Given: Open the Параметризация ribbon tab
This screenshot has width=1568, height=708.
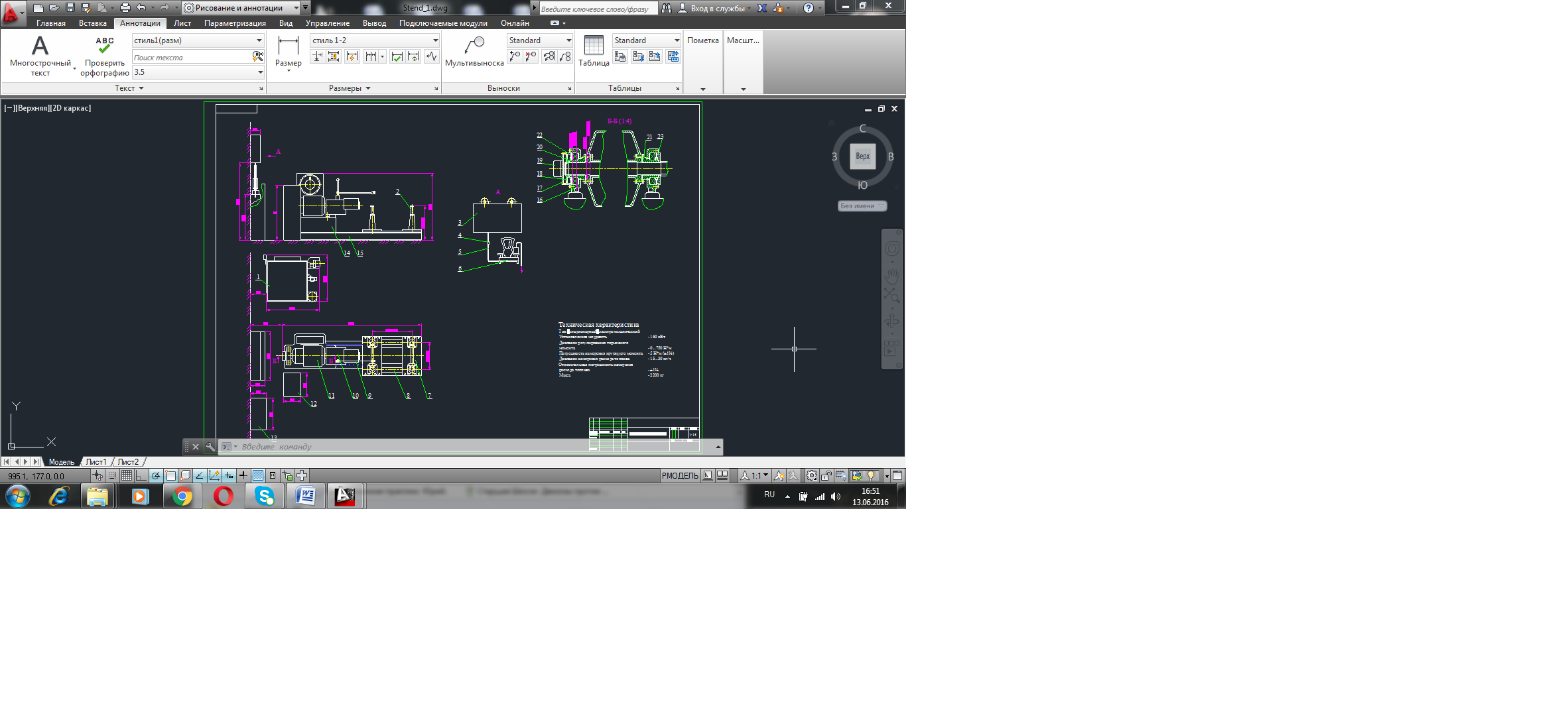Looking at the screenshot, I should click(x=235, y=23).
